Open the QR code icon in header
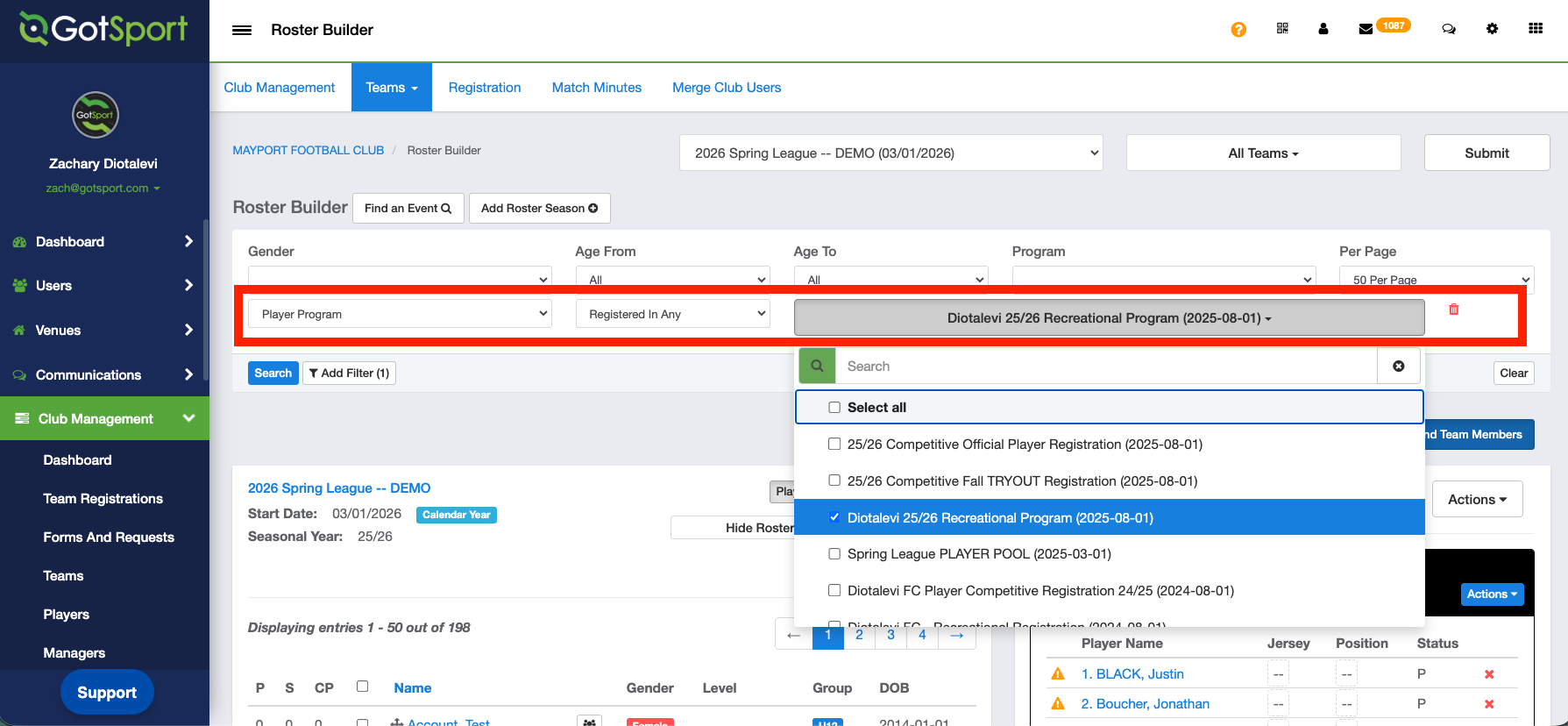This screenshot has height=726, width=1568. click(1282, 29)
